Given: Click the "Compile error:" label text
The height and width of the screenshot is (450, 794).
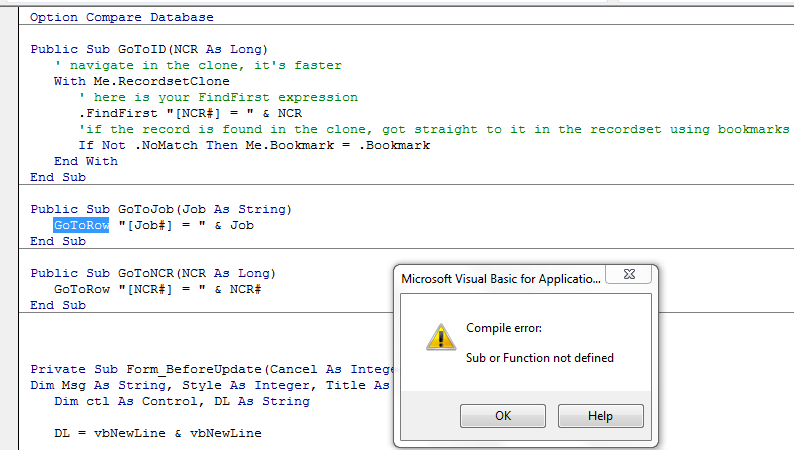Looking at the screenshot, I should coord(504,328).
